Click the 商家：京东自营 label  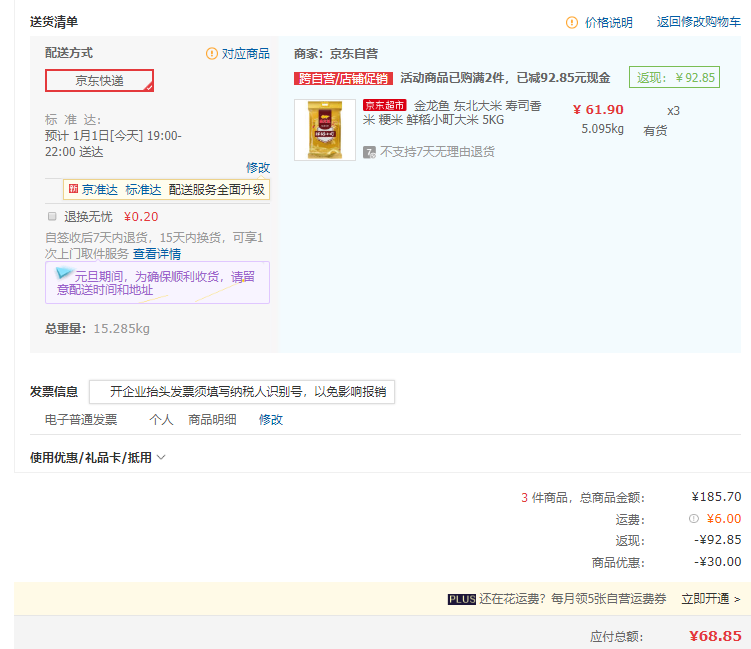[336, 54]
